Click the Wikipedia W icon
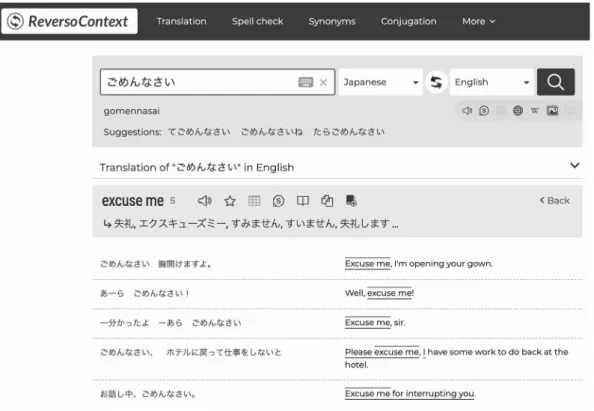 click(535, 111)
